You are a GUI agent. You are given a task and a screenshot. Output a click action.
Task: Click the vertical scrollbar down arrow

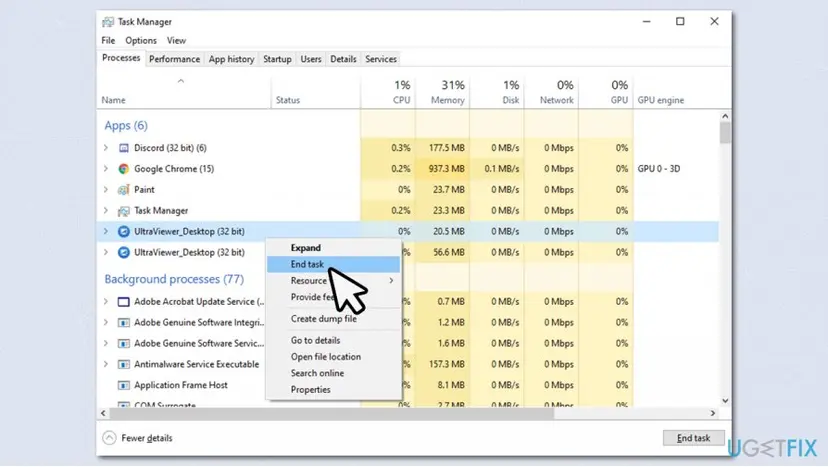tap(725, 401)
